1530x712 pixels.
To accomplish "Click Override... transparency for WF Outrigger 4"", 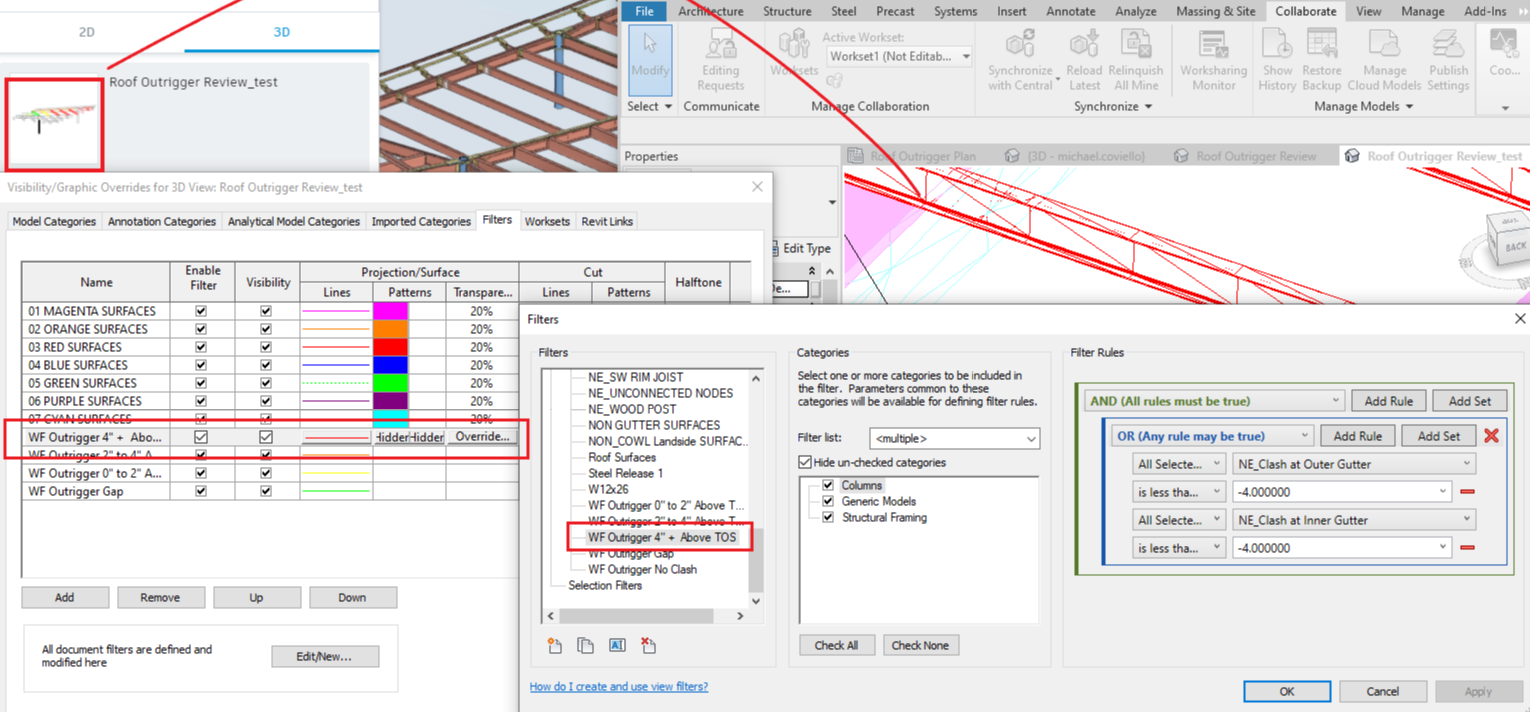I will (x=483, y=437).
